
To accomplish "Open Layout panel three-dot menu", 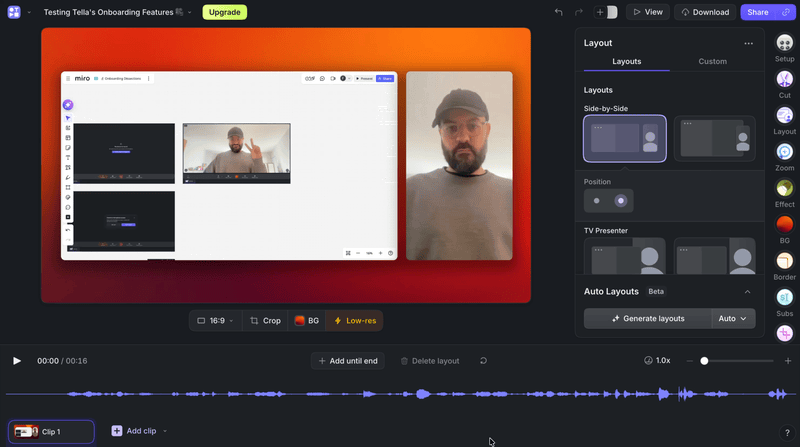I will point(748,43).
